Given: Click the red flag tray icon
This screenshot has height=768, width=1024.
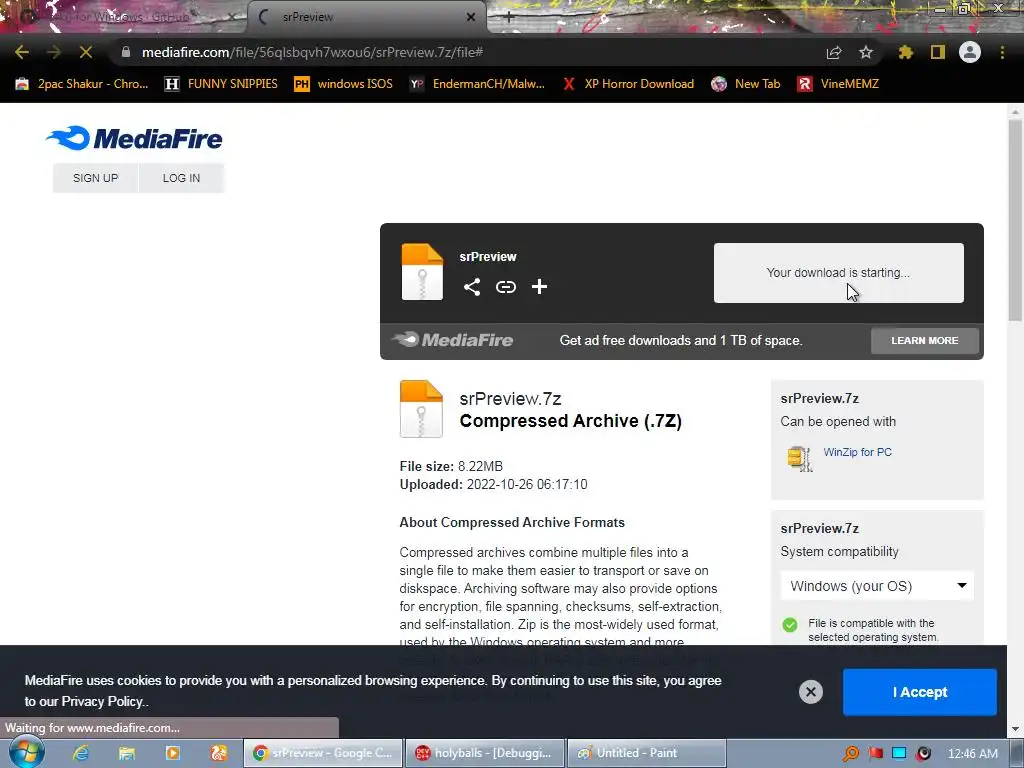Looking at the screenshot, I should pos(876,754).
